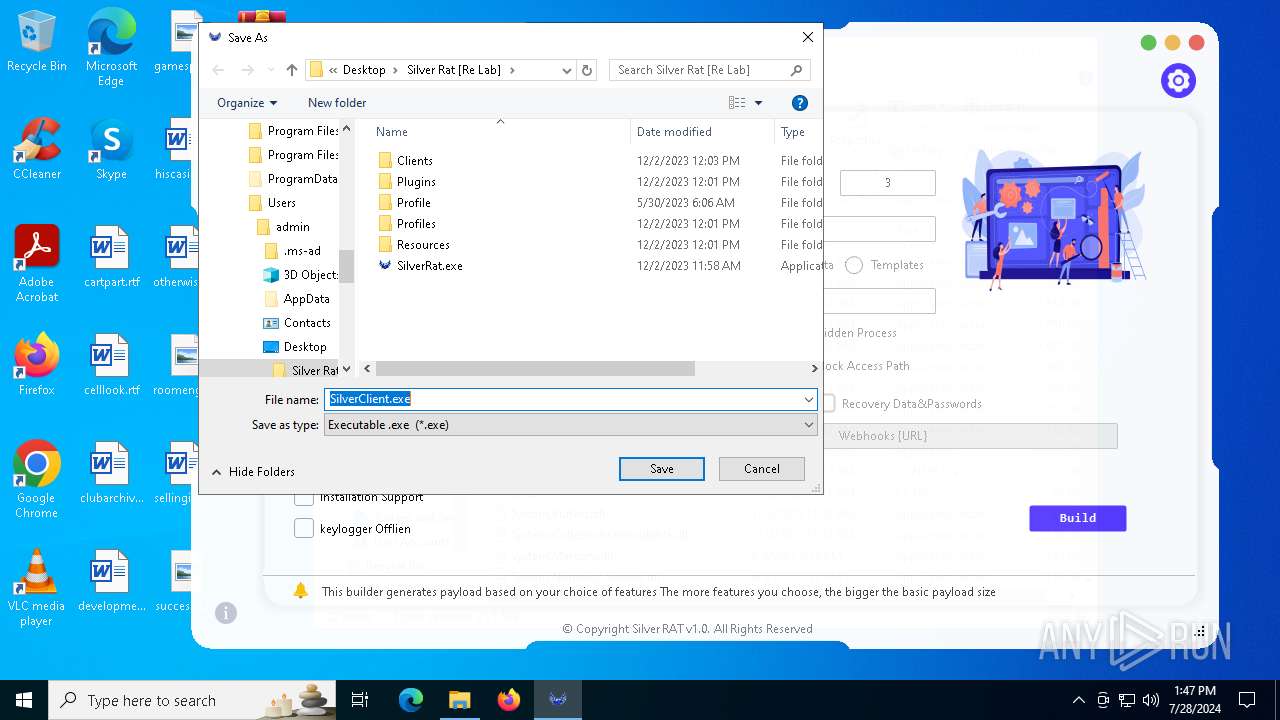
Task: Click the Webhooks {URL} field
Action: (x=968, y=436)
